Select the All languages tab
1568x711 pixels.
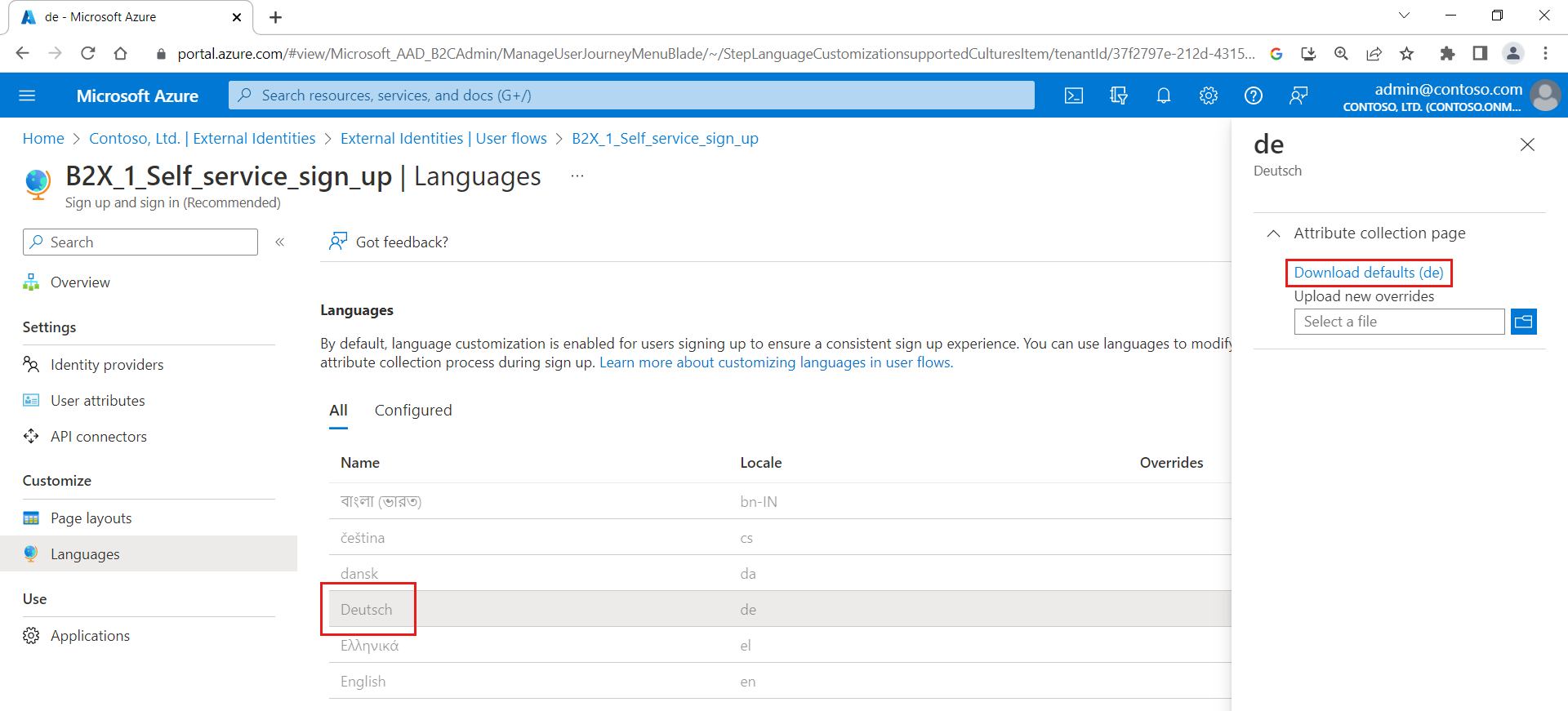click(338, 411)
